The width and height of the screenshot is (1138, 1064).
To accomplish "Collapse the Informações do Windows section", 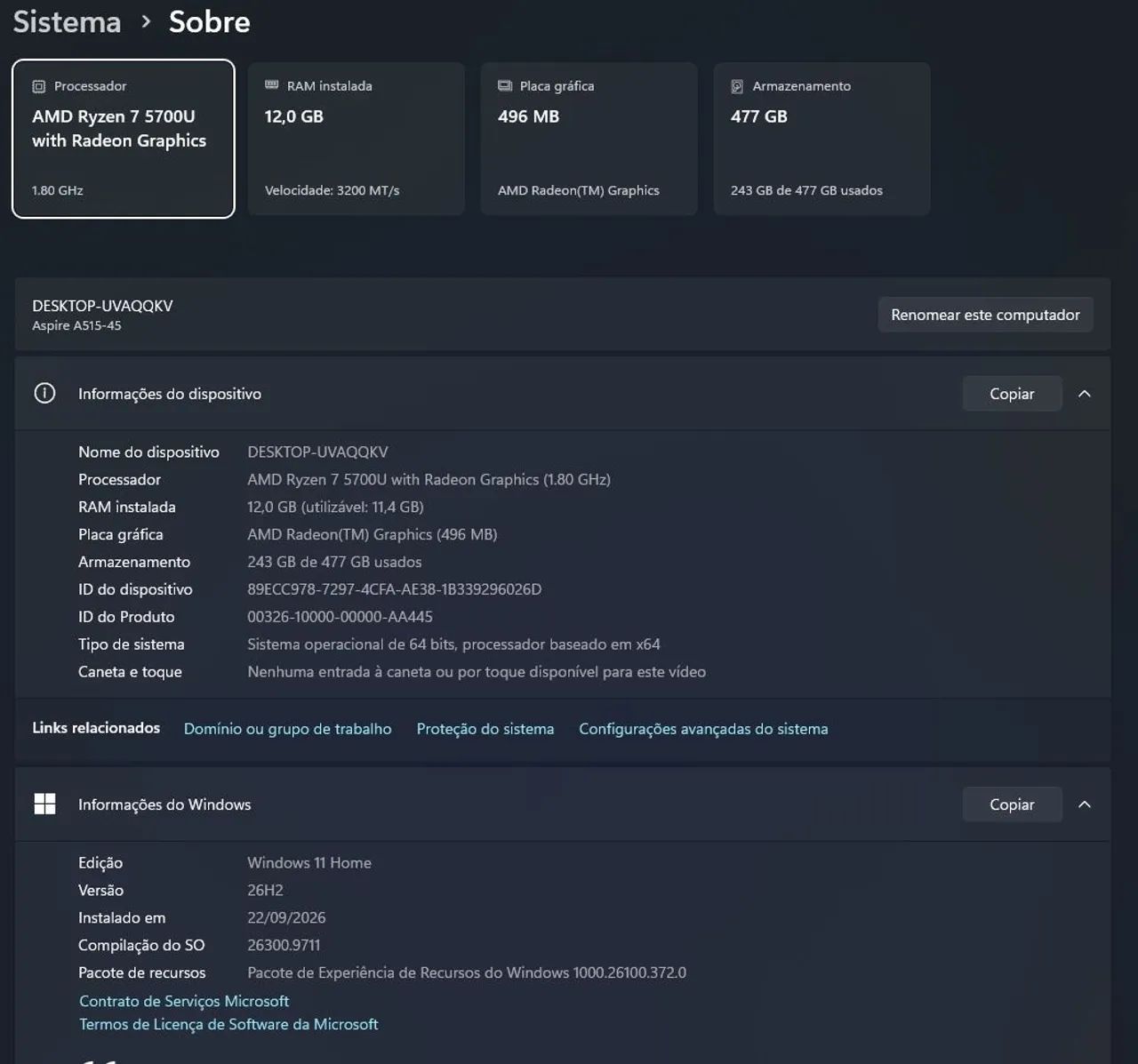I will (1085, 804).
